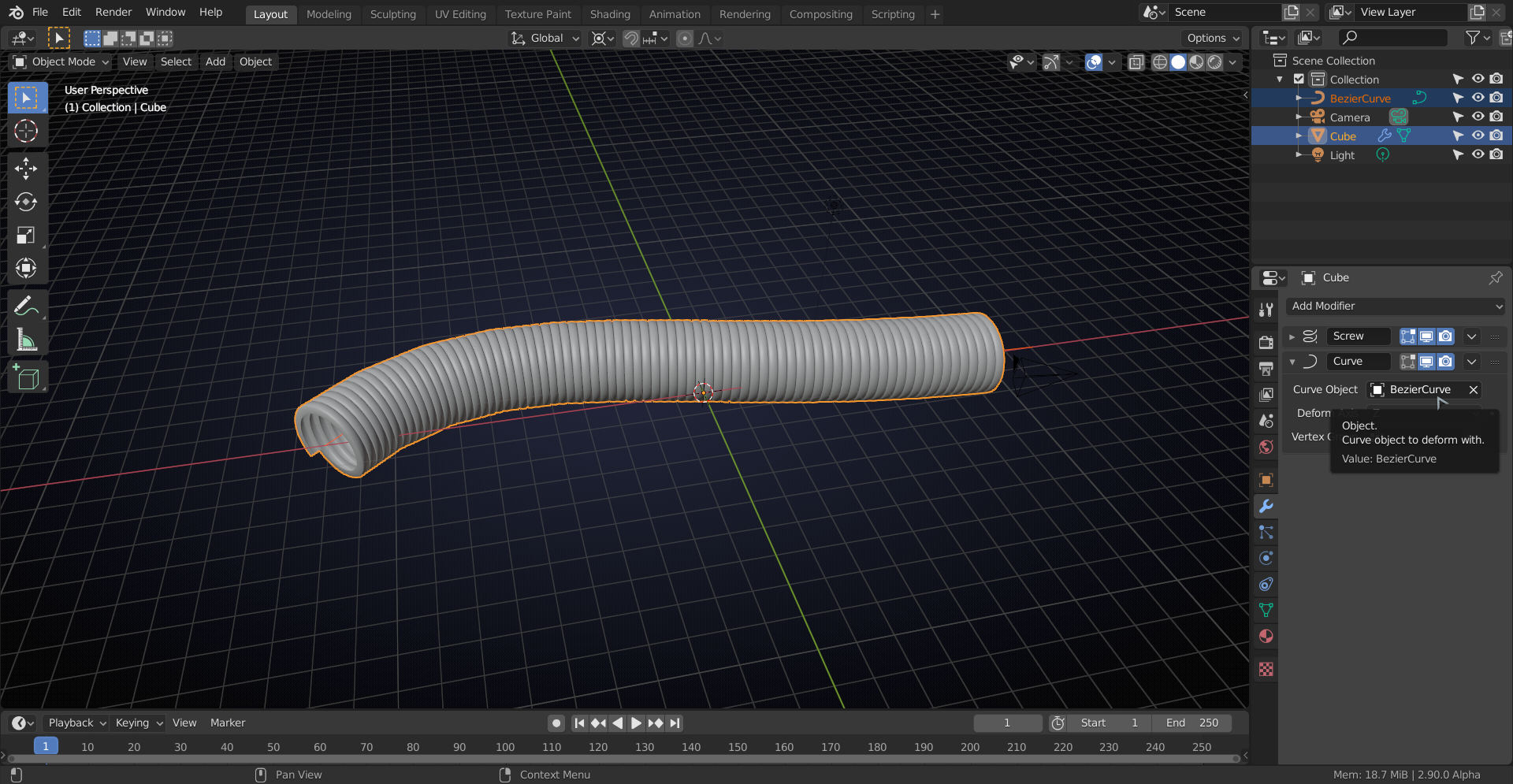This screenshot has height=784, width=1513.
Task: Activate the Annotate pencil tool
Action: [x=26, y=306]
